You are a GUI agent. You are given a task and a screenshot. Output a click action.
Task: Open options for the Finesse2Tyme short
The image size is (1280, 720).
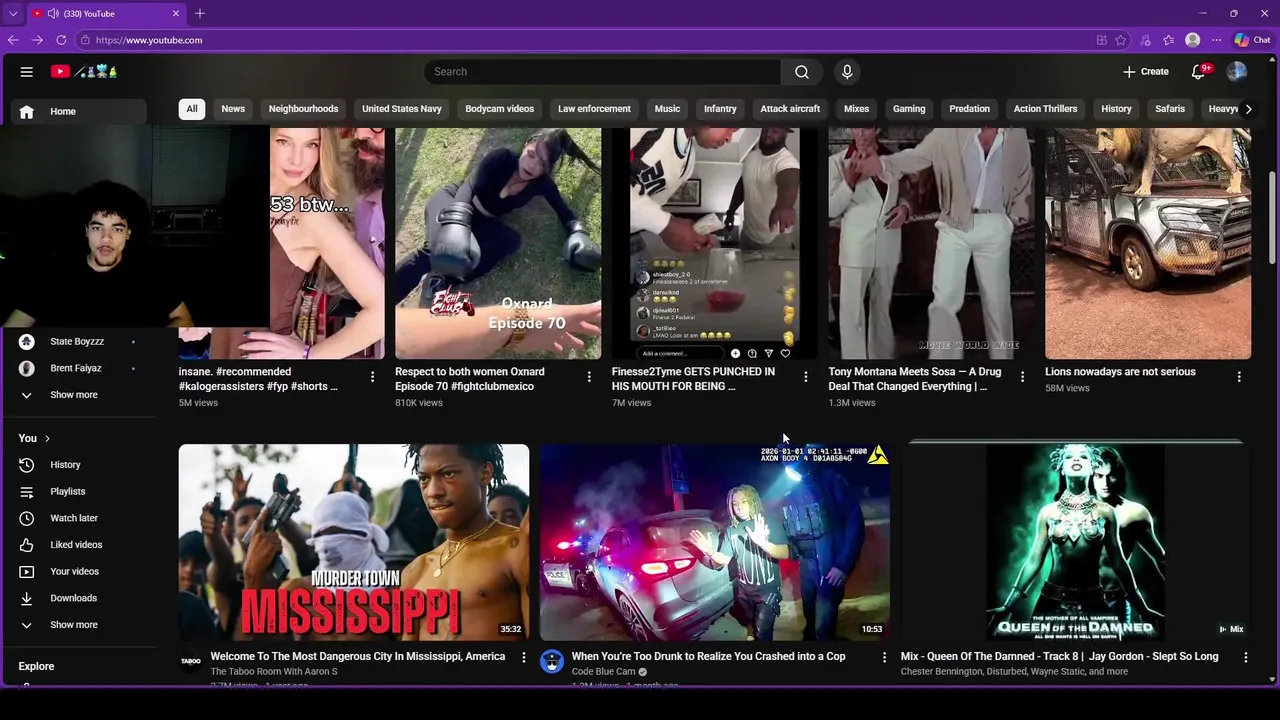[806, 377]
